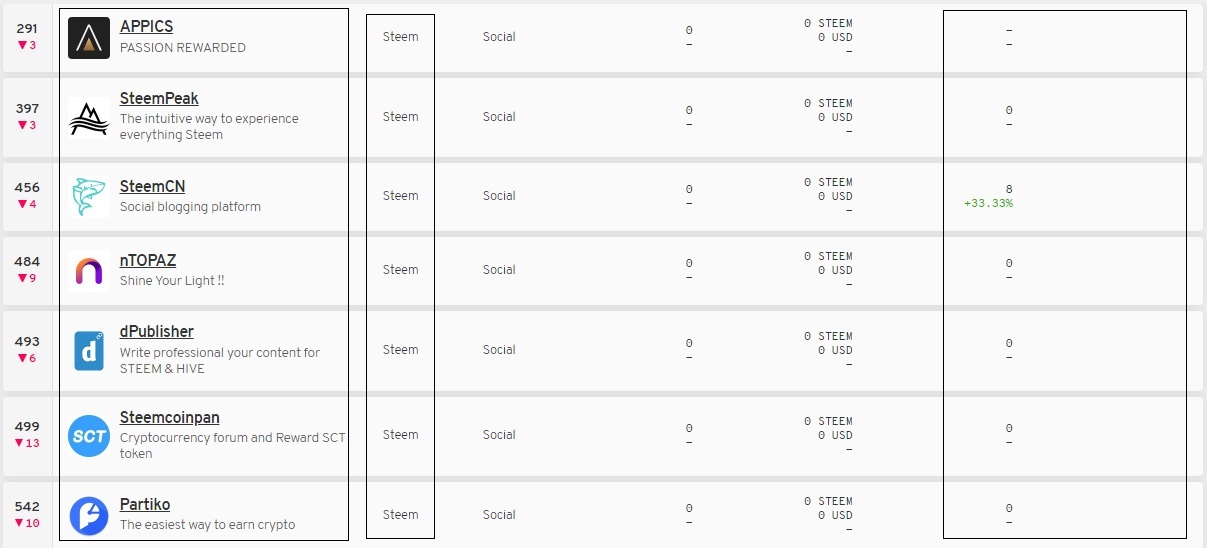Open the APPICS dapp link

click(x=146, y=27)
